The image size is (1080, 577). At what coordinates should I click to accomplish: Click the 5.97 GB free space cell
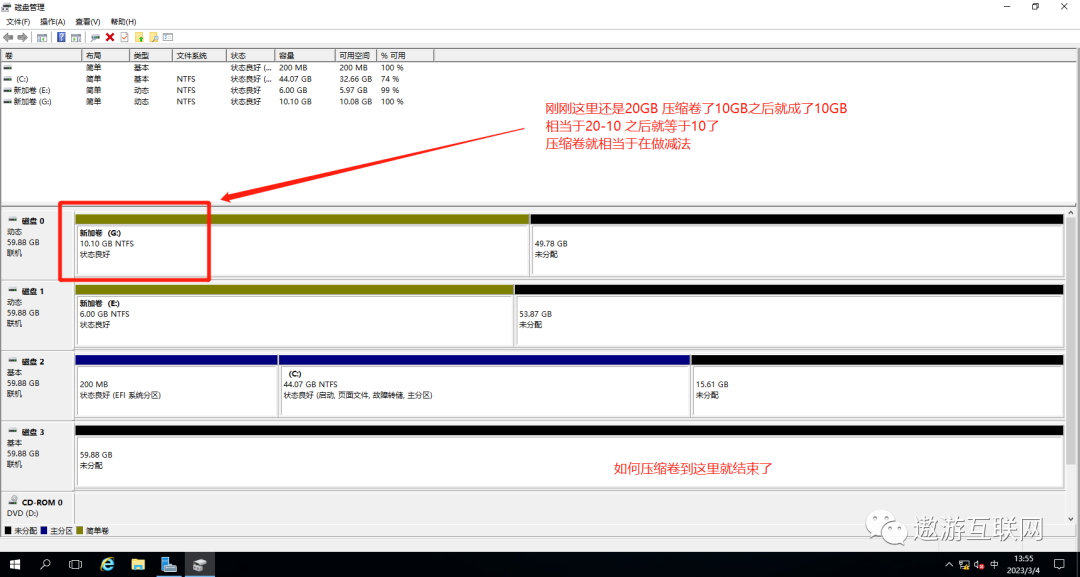pos(353,90)
